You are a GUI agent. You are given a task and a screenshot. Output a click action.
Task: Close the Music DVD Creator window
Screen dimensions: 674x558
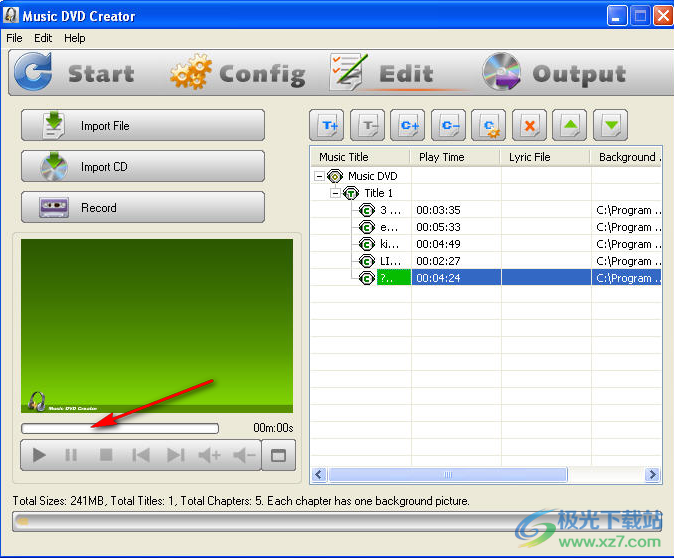click(x=663, y=16)
